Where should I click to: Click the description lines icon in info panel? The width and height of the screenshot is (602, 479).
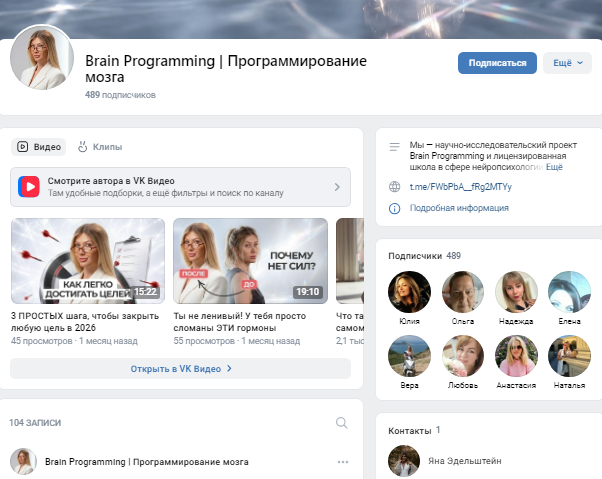[x=394, y=147]
